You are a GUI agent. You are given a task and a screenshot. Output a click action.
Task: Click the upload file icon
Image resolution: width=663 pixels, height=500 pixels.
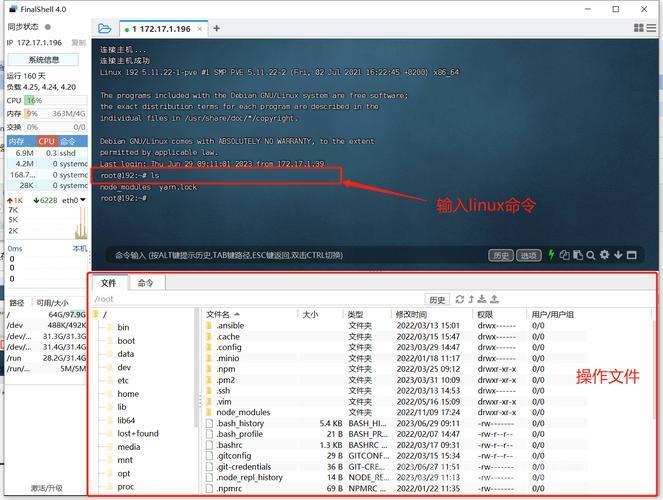(x=494, y=299)
